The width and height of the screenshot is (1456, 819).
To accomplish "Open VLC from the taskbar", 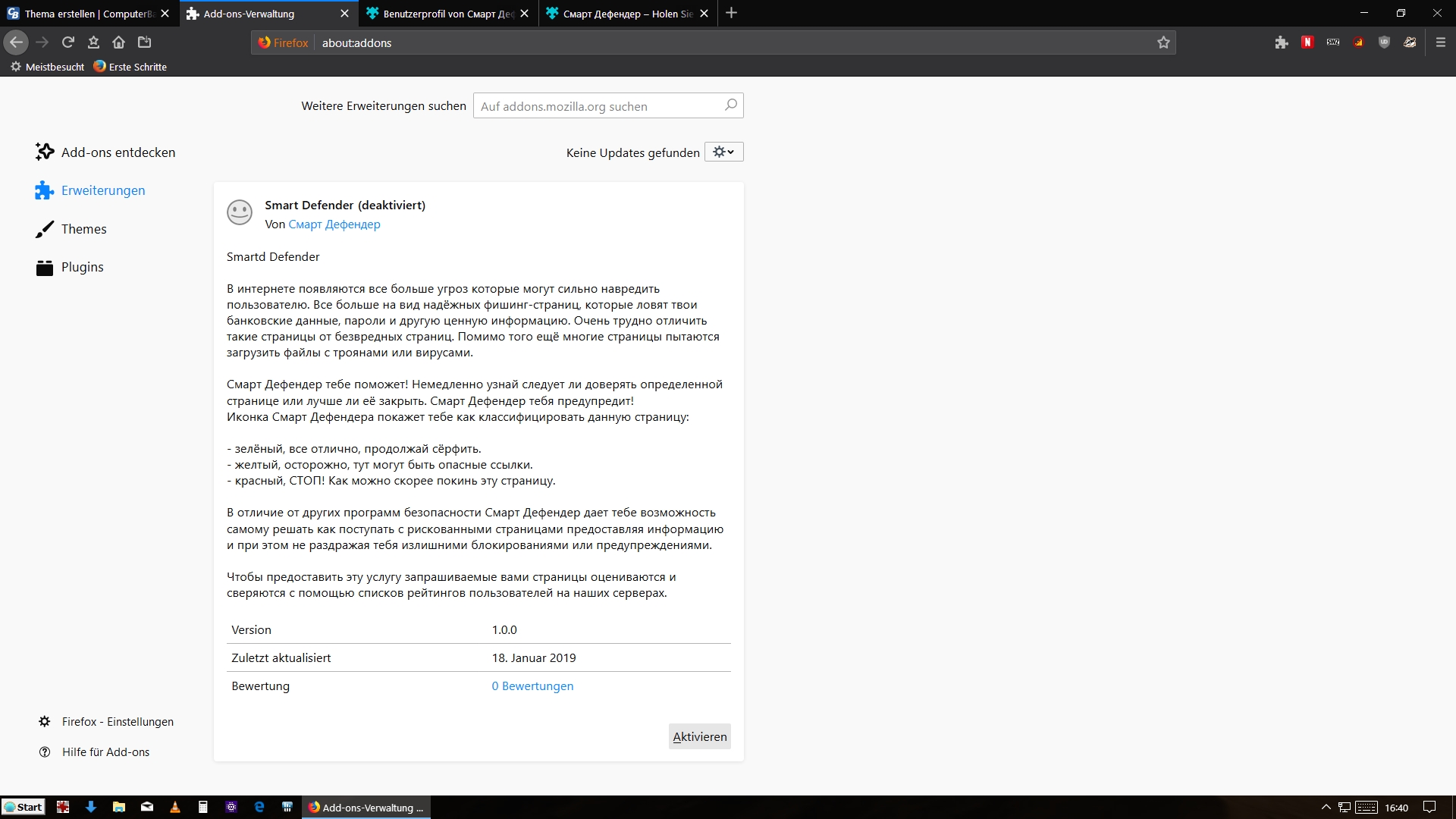I will point(175,807).
